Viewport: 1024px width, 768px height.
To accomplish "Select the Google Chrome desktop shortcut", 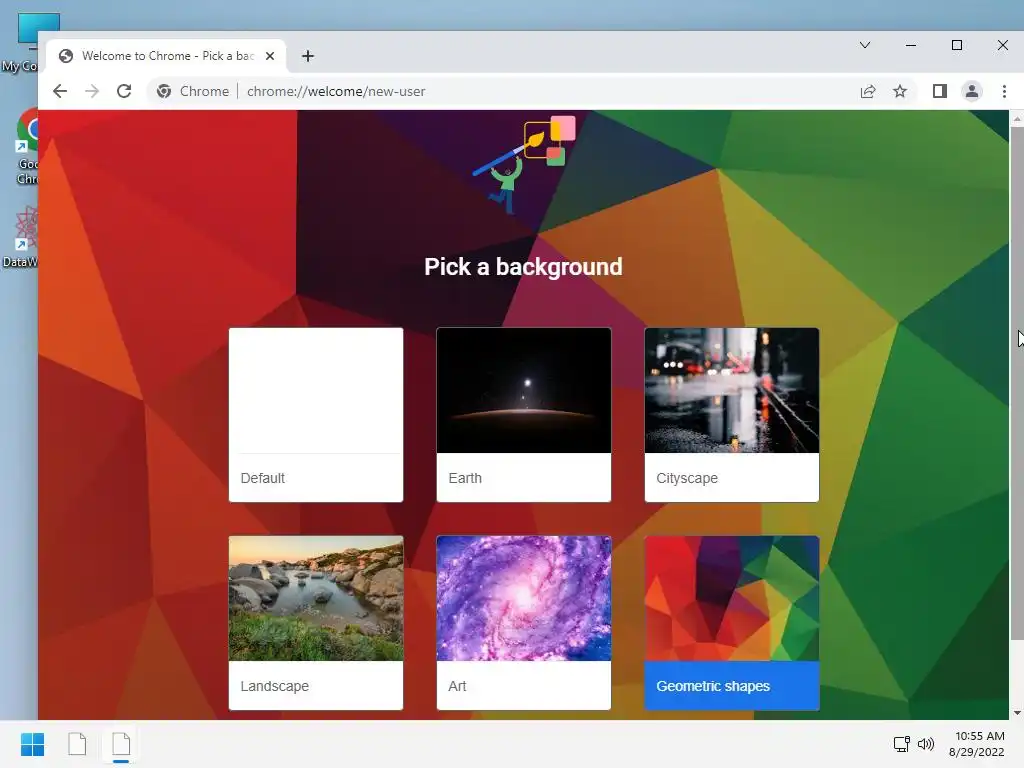I will 27,147.
